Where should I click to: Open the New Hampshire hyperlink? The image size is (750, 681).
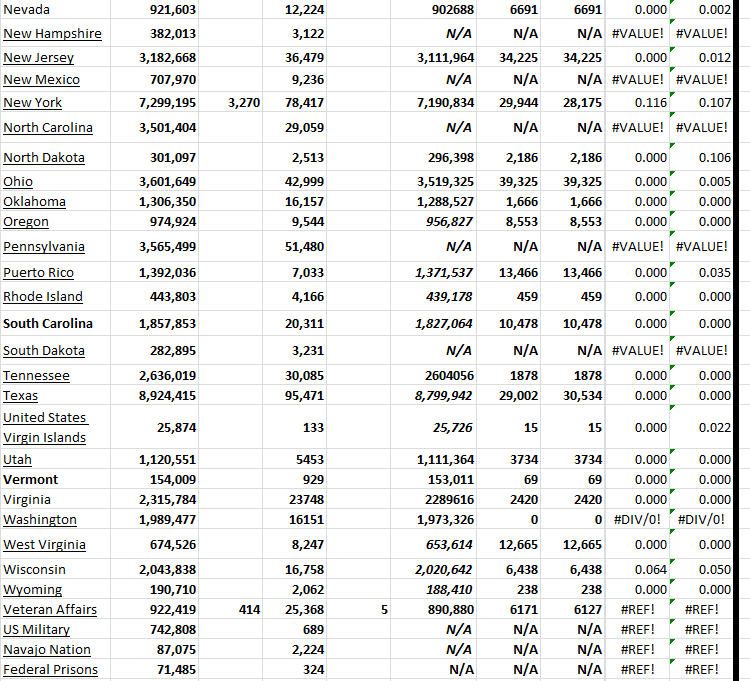point(52,33)
